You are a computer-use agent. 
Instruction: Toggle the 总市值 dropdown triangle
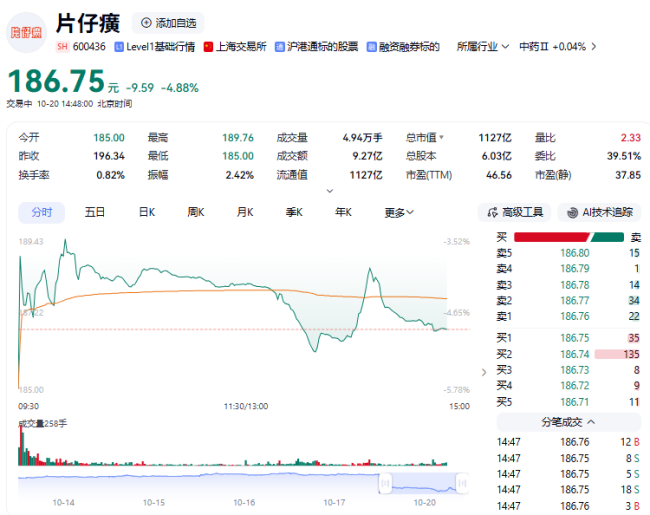pos(441,138)
